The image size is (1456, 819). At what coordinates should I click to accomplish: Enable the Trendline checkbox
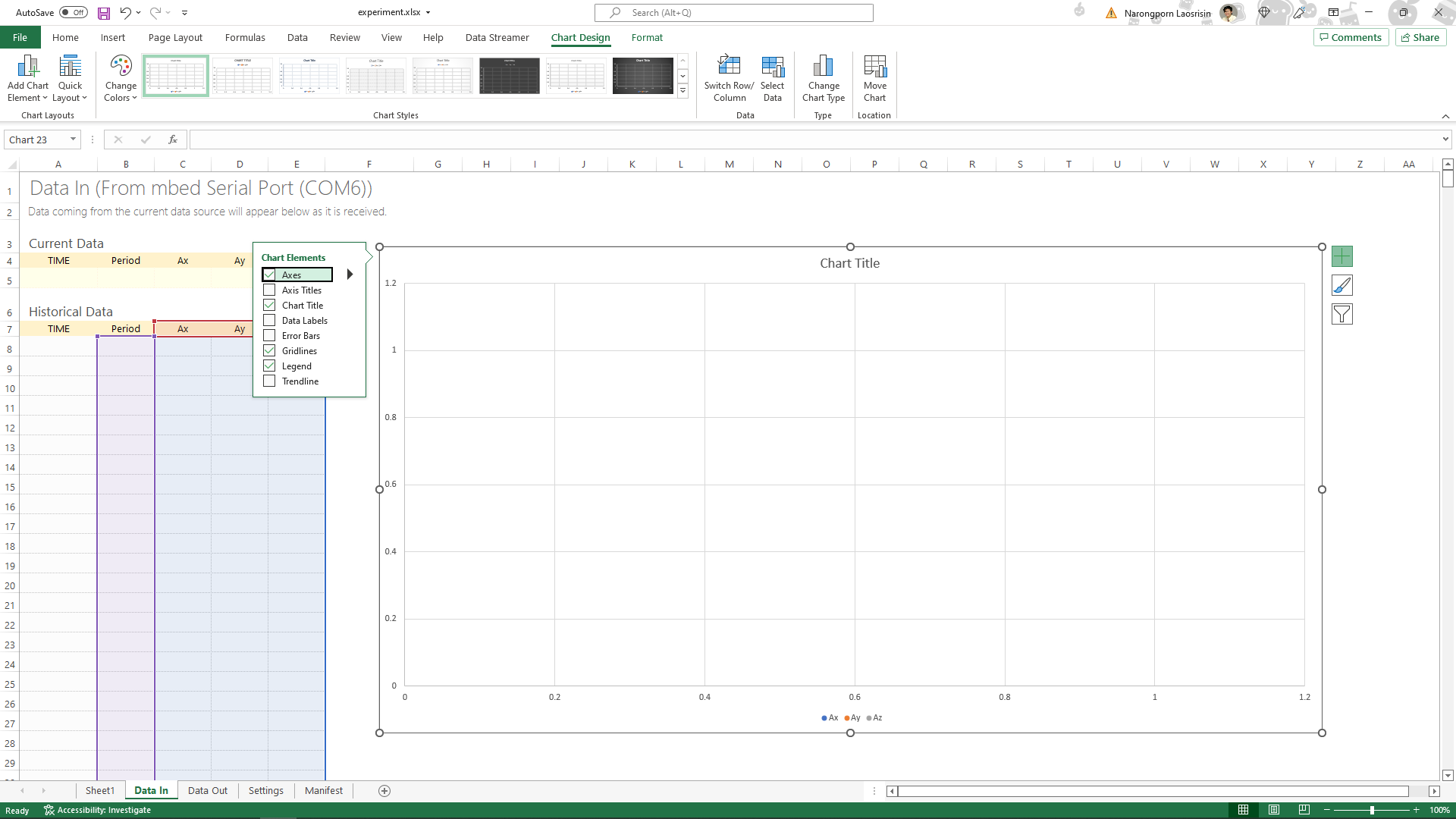(269, 381)
